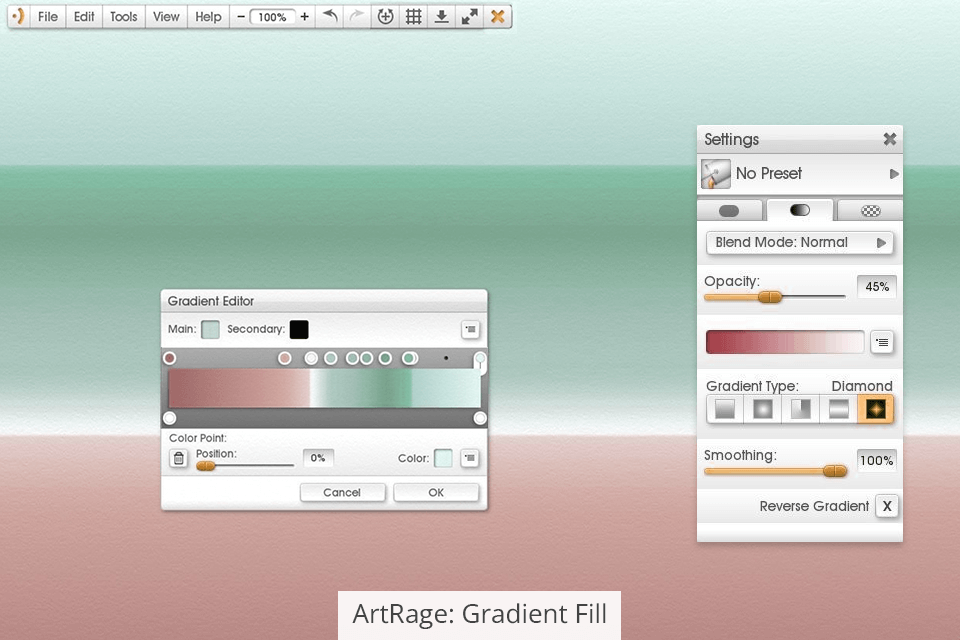
Task: Toggle the grid overlay icon
Action: click(414, 17)
